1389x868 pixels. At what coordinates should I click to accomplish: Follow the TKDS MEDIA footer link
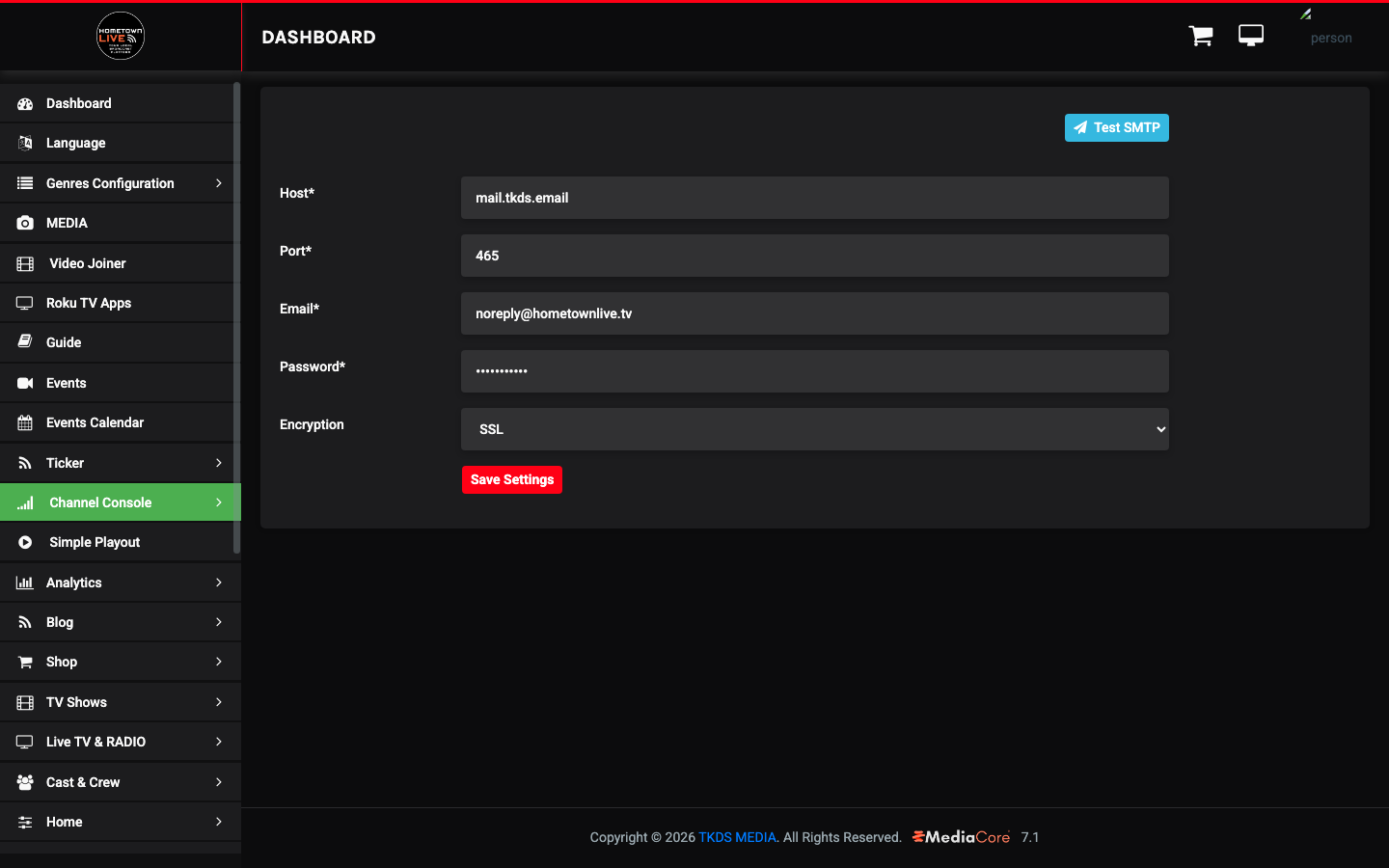click(737, 837)
